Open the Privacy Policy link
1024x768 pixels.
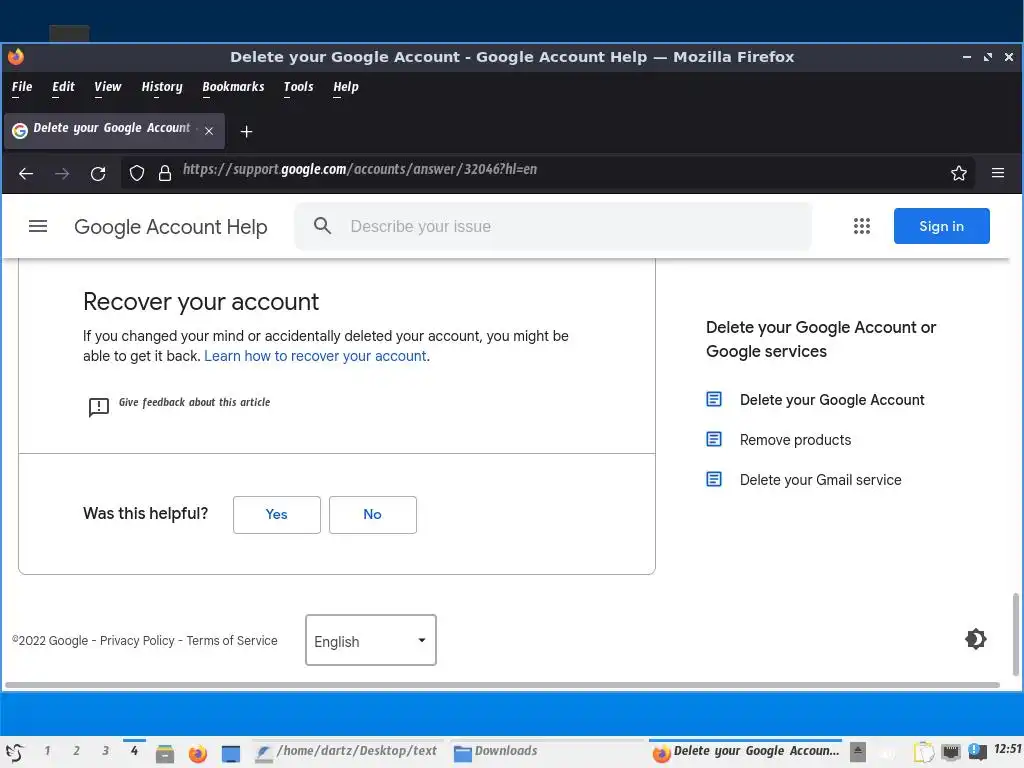[137, 641]
